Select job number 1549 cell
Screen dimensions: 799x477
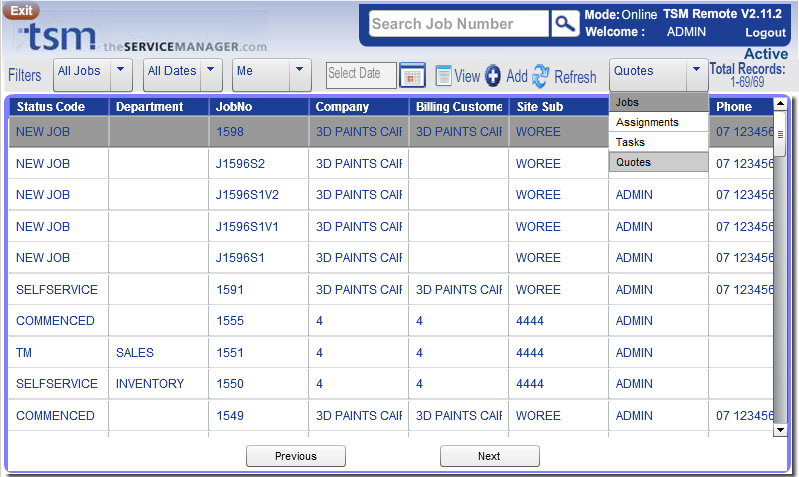(x=258, y=416)
